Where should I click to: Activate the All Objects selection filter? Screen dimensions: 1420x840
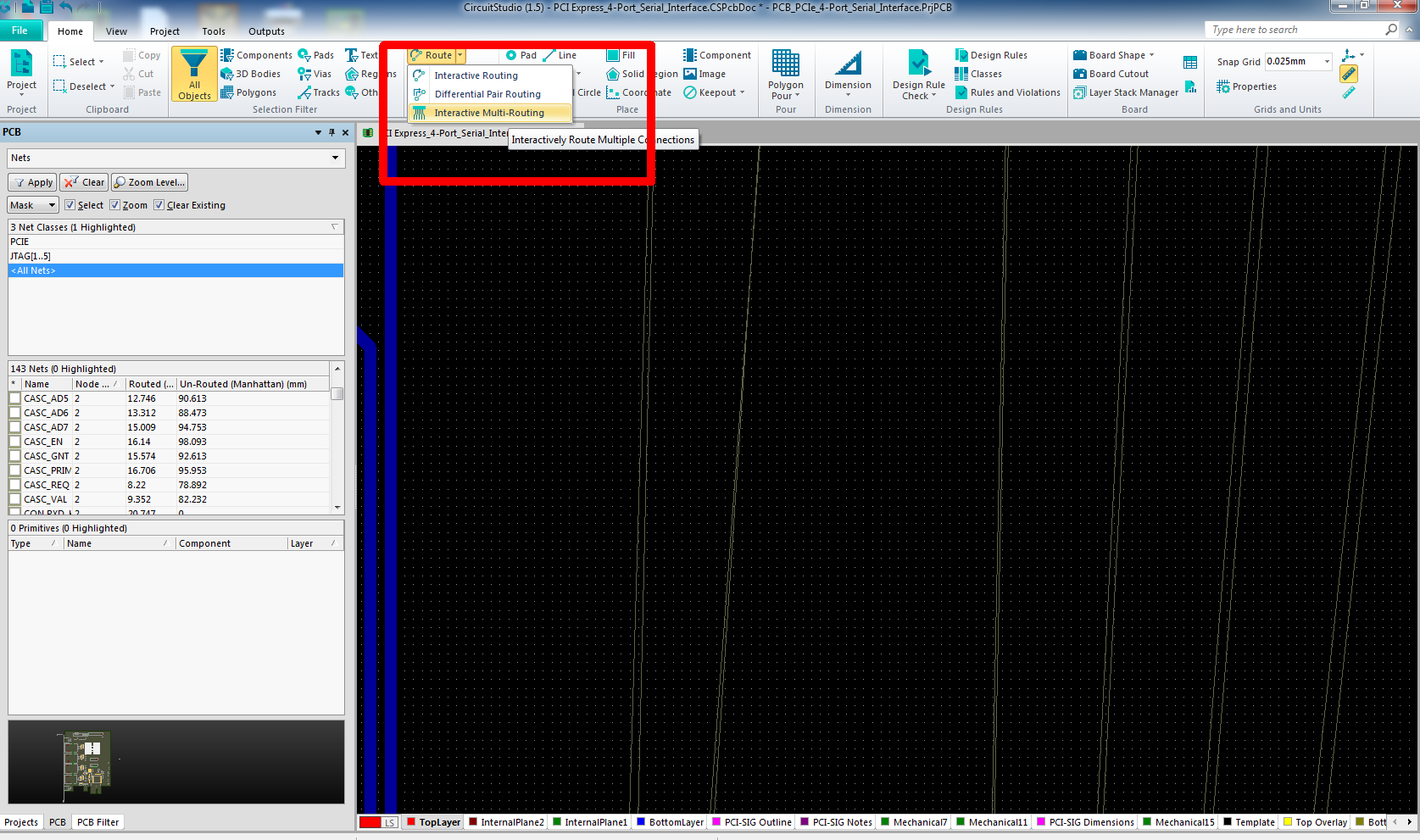click(194, 74)
